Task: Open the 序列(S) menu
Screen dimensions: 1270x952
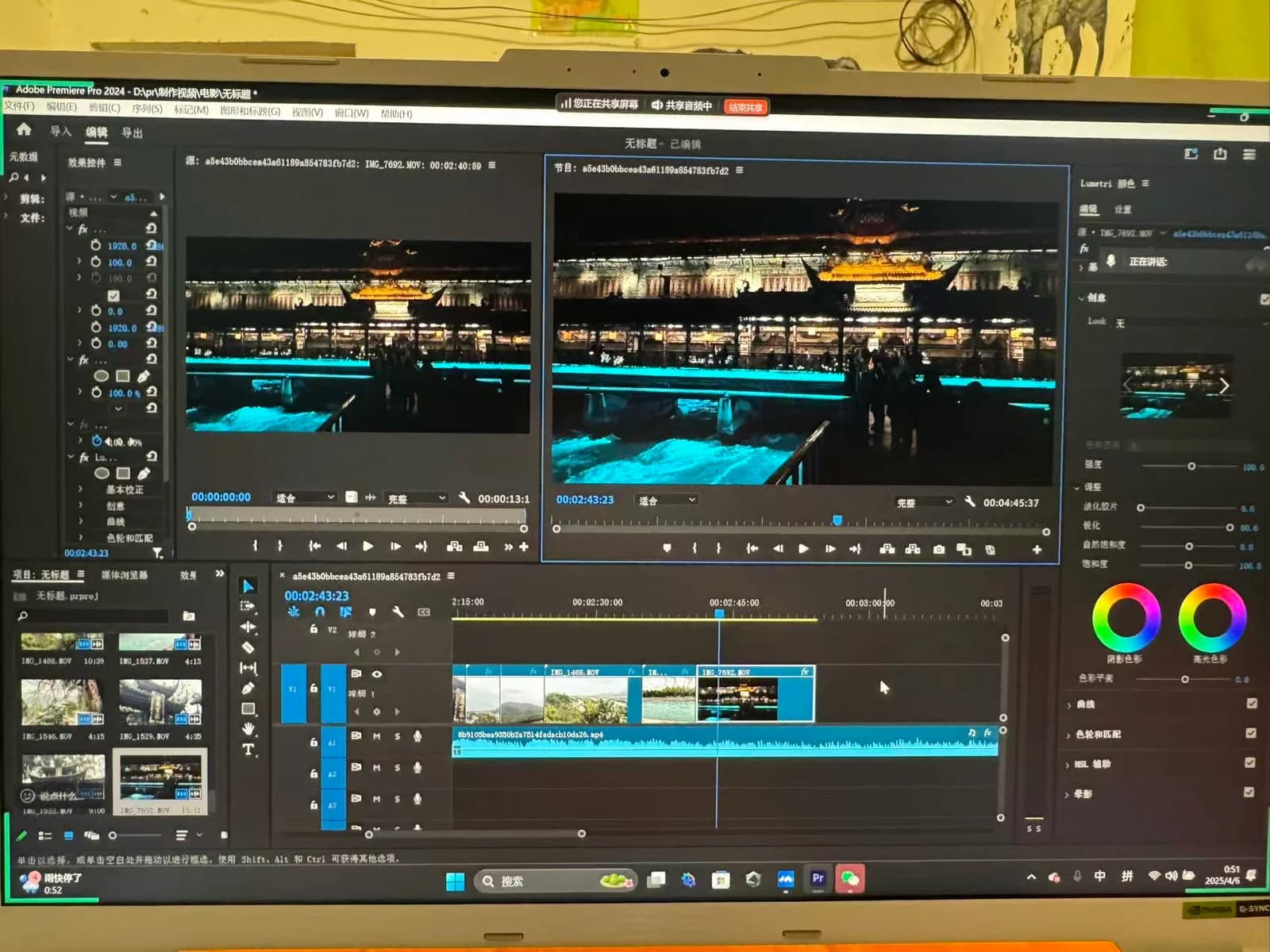Action: pos(147,109)
